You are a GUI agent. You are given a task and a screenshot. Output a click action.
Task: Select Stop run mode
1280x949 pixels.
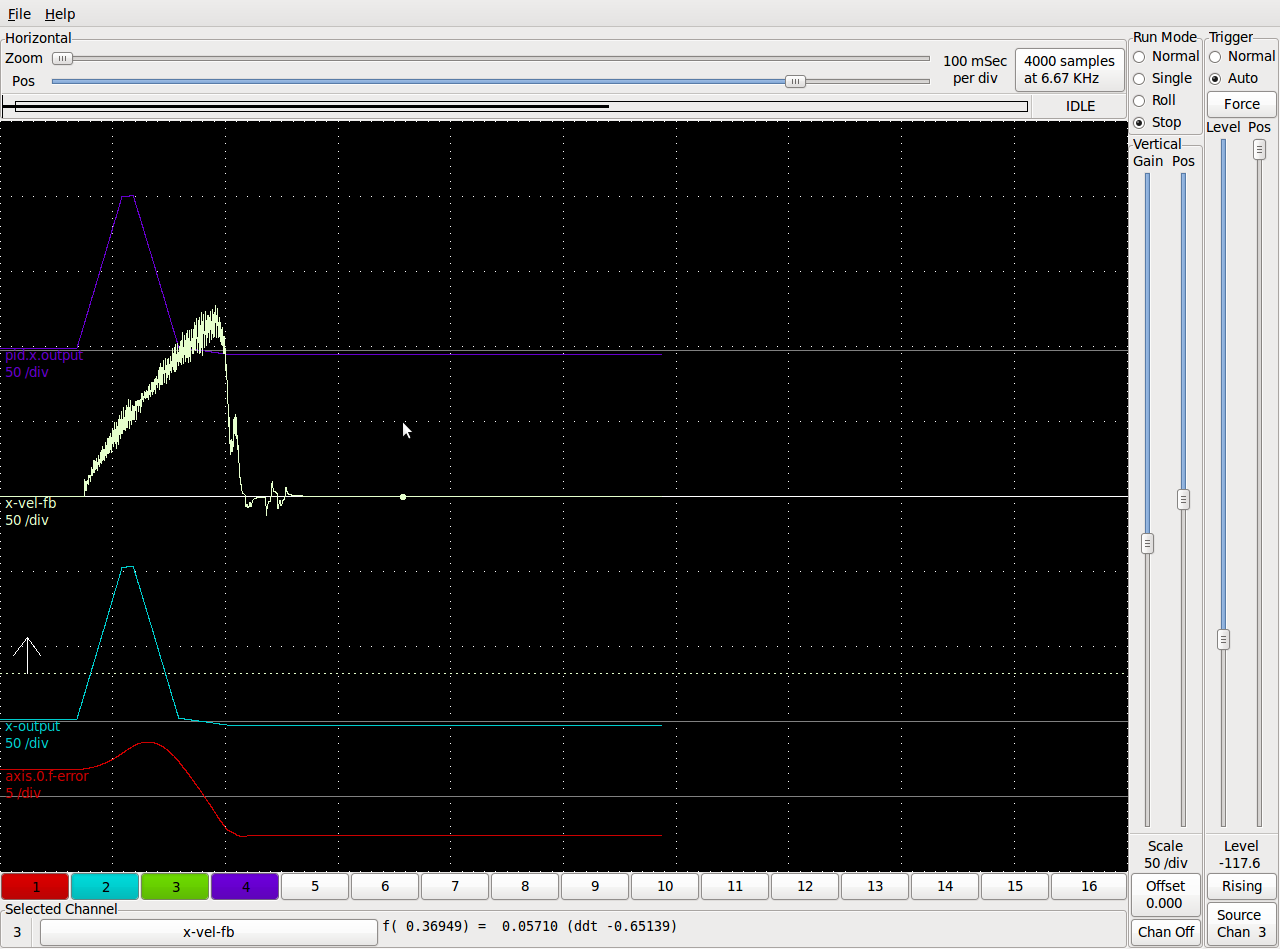(x=1157, y=122)
